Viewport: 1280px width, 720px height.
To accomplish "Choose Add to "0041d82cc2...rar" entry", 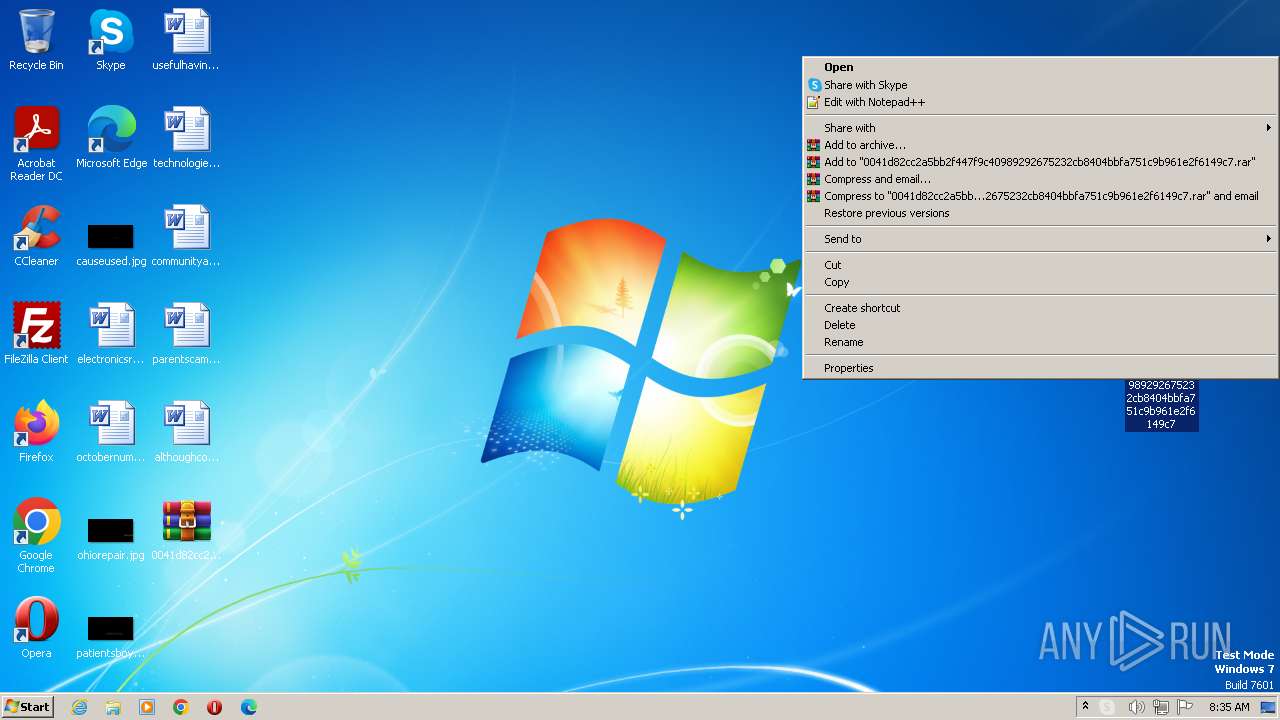I will click(x=1040, y=162).
